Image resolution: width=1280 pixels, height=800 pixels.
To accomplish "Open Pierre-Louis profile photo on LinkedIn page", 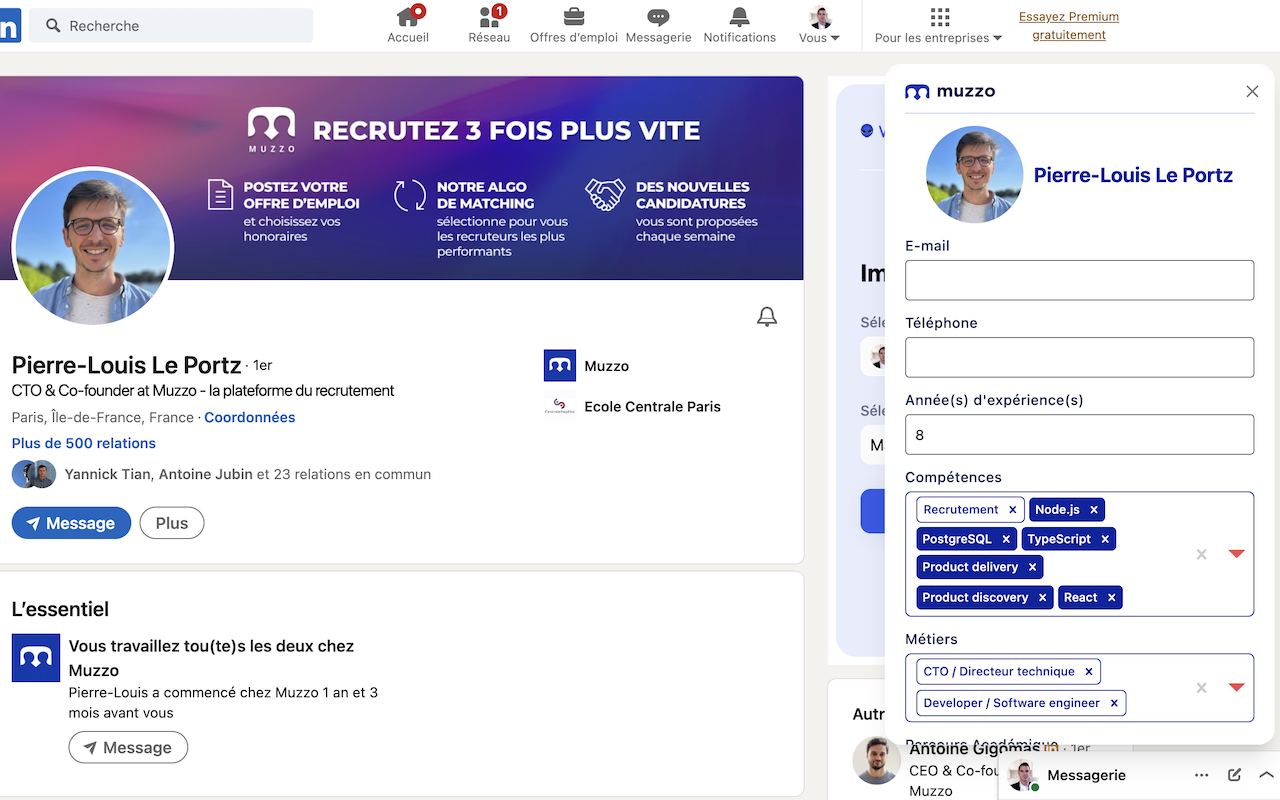I will 93,246.
